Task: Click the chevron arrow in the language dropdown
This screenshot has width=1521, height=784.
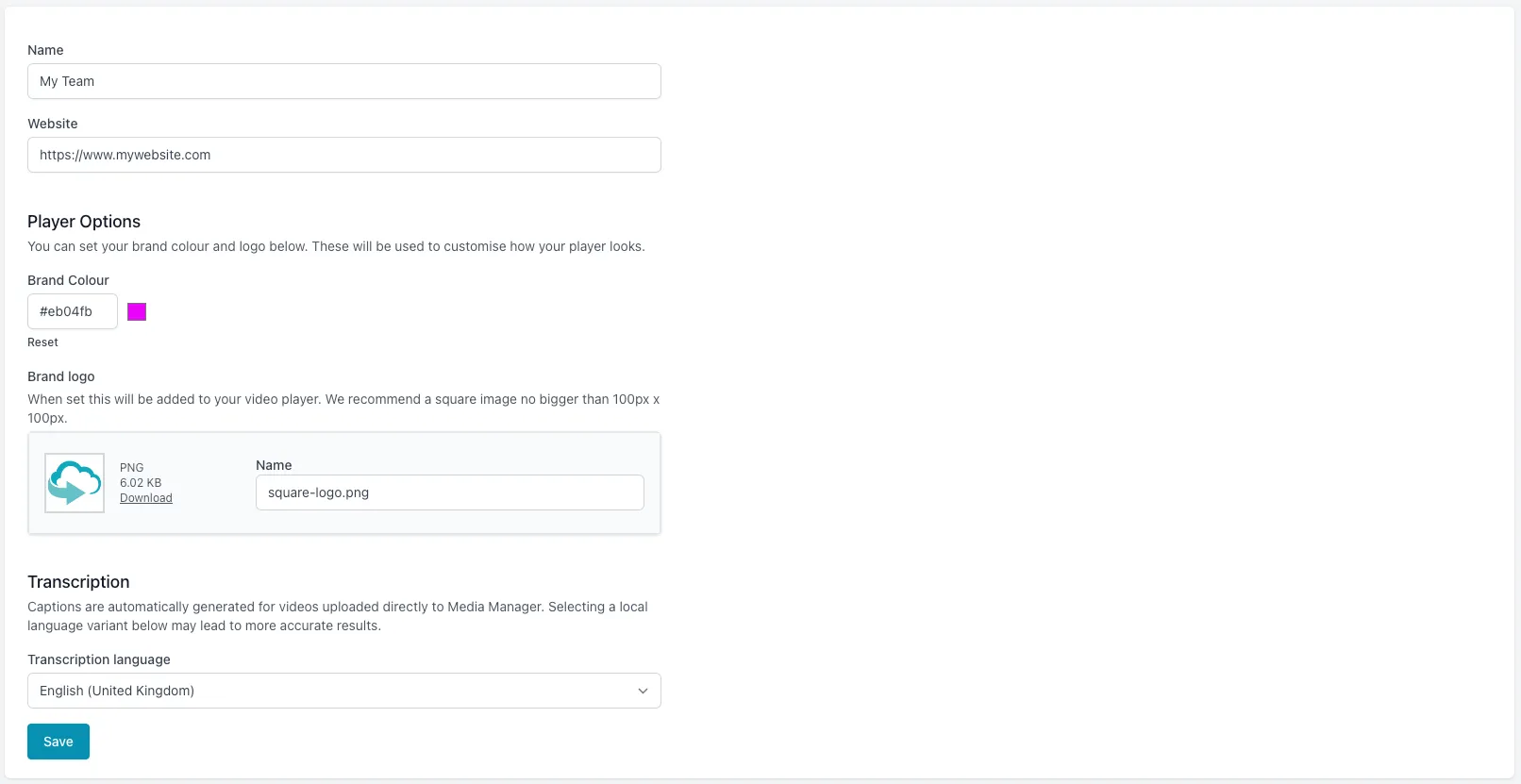Action: pyautogui.click(x=643, y=691)
